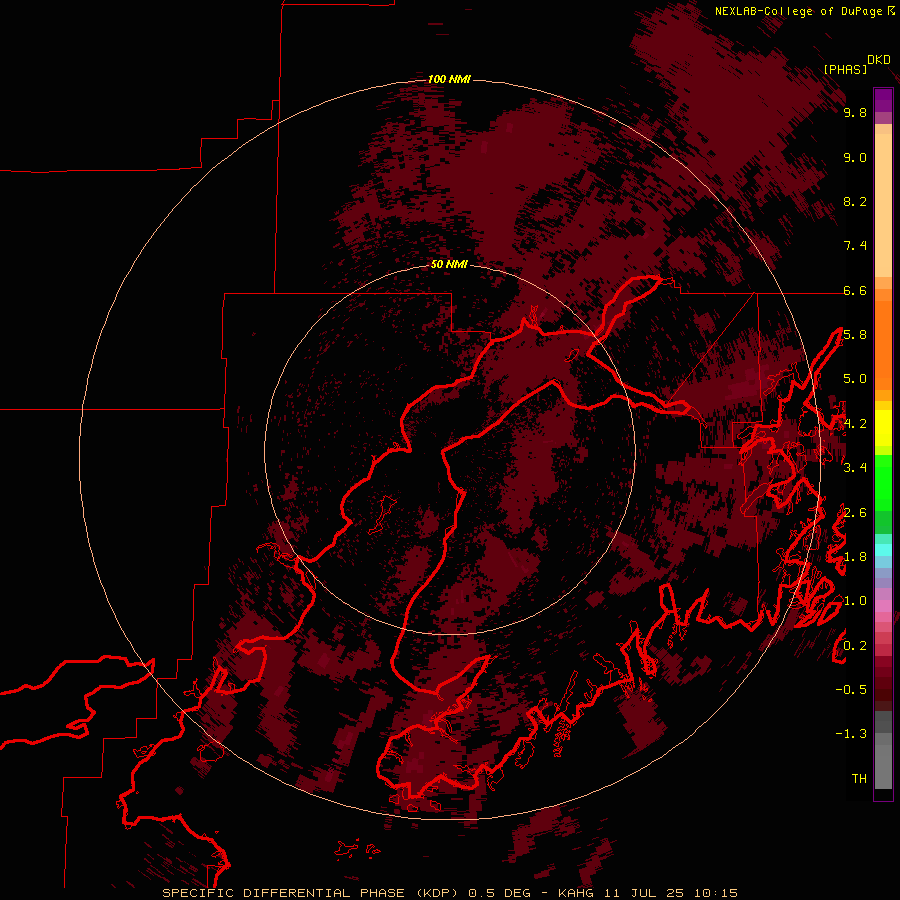
Task: Click the 9.8 scale value
Action: click(x=855, y=112)
